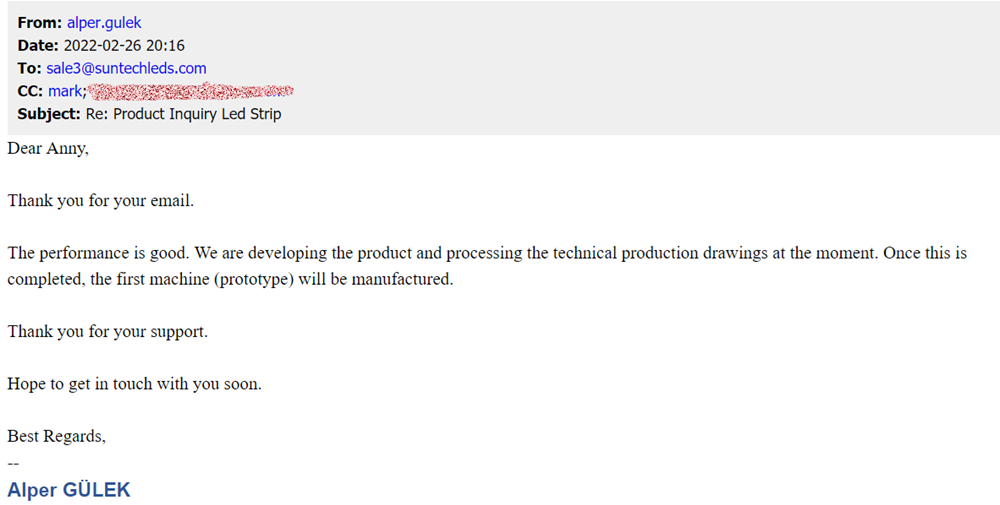Open the sale3@suntechleds.com recipient address
The image size is (1000, 505).
coord(126,68)
